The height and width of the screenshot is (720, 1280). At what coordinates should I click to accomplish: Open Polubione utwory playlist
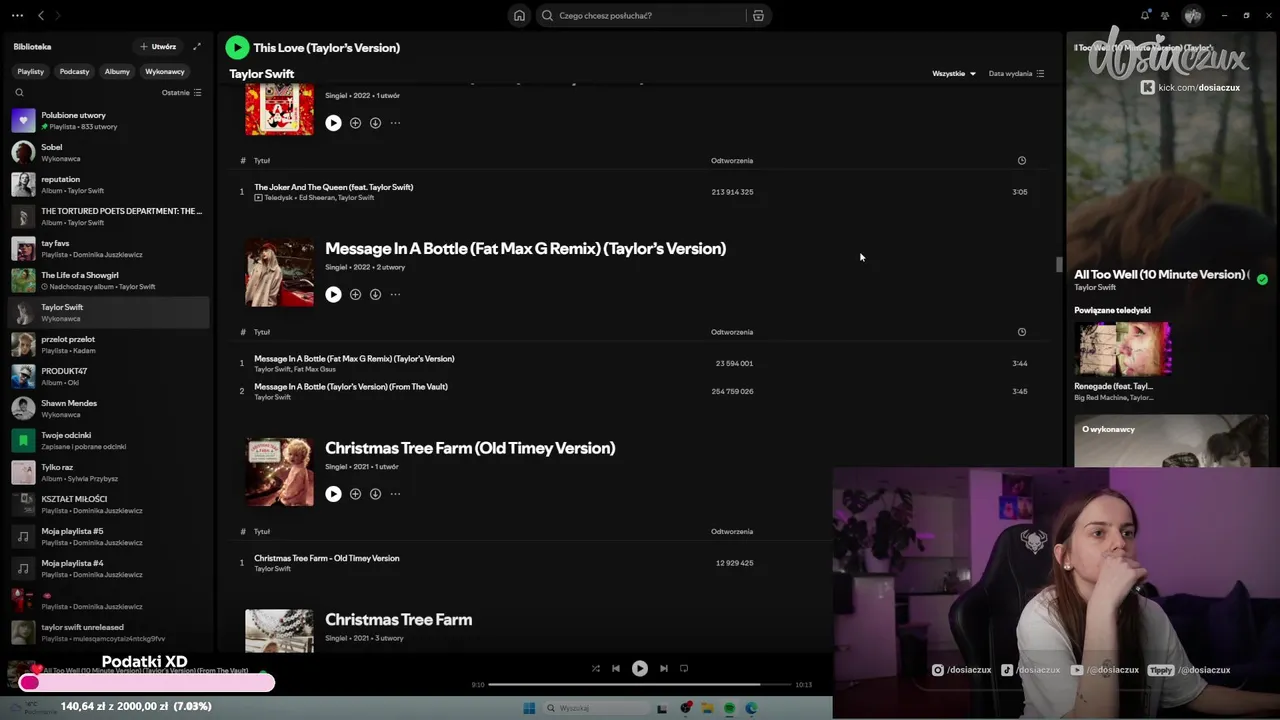click(x=108, y=120)
